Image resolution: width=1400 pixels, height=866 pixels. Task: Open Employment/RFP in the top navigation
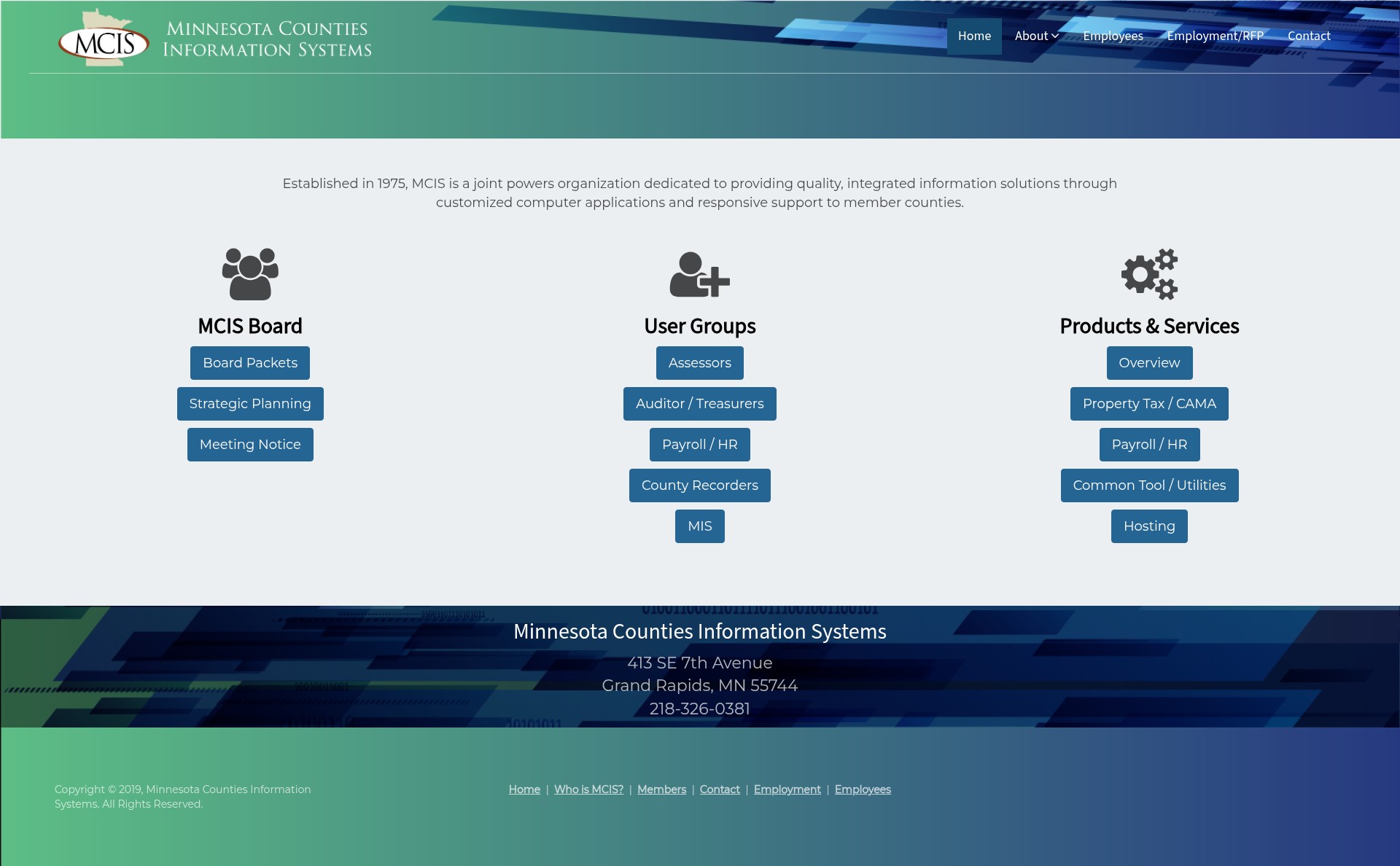pyautogui.click(x=1215, y=36)
